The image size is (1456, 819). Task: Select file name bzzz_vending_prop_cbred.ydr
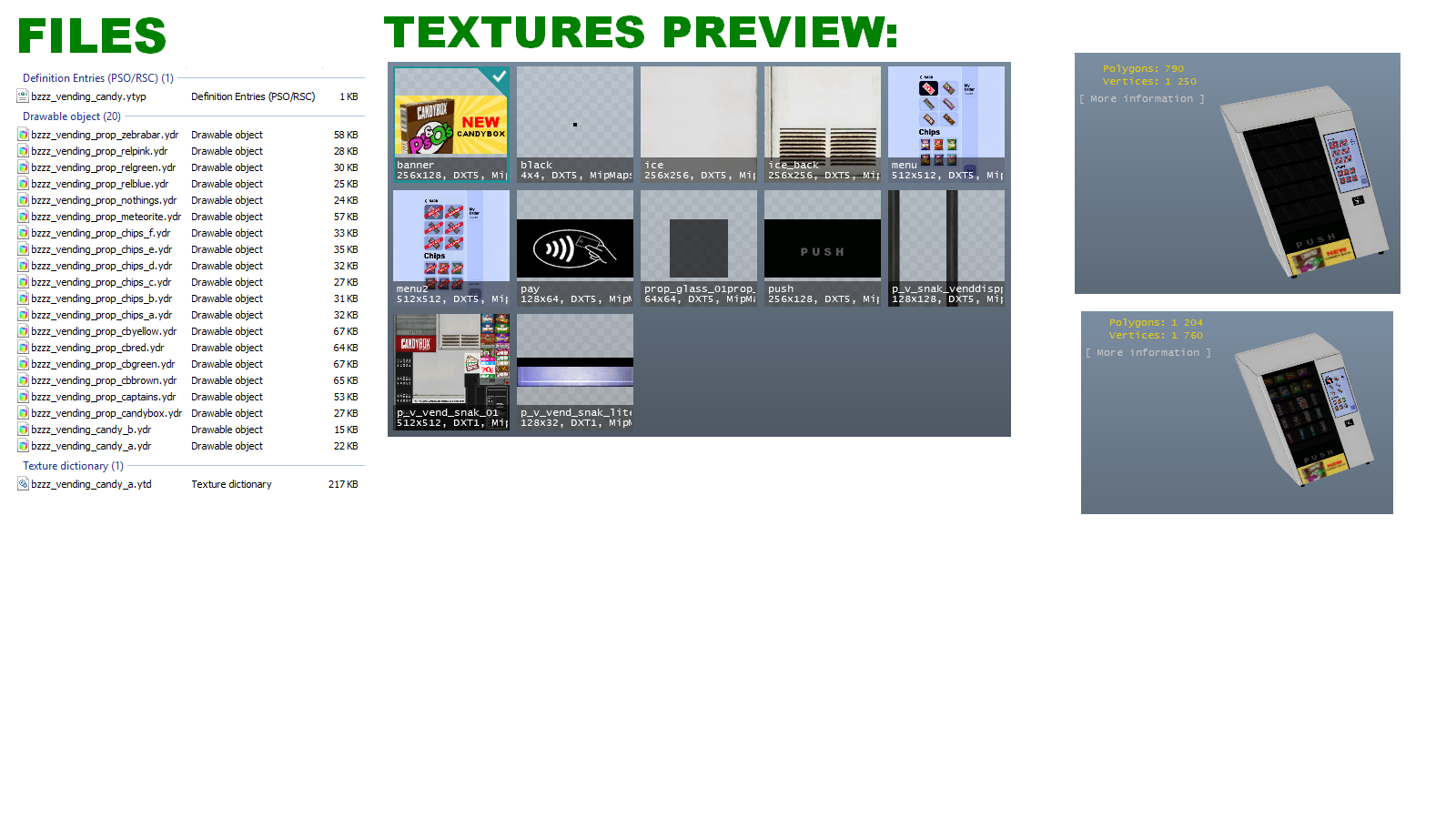97,348
